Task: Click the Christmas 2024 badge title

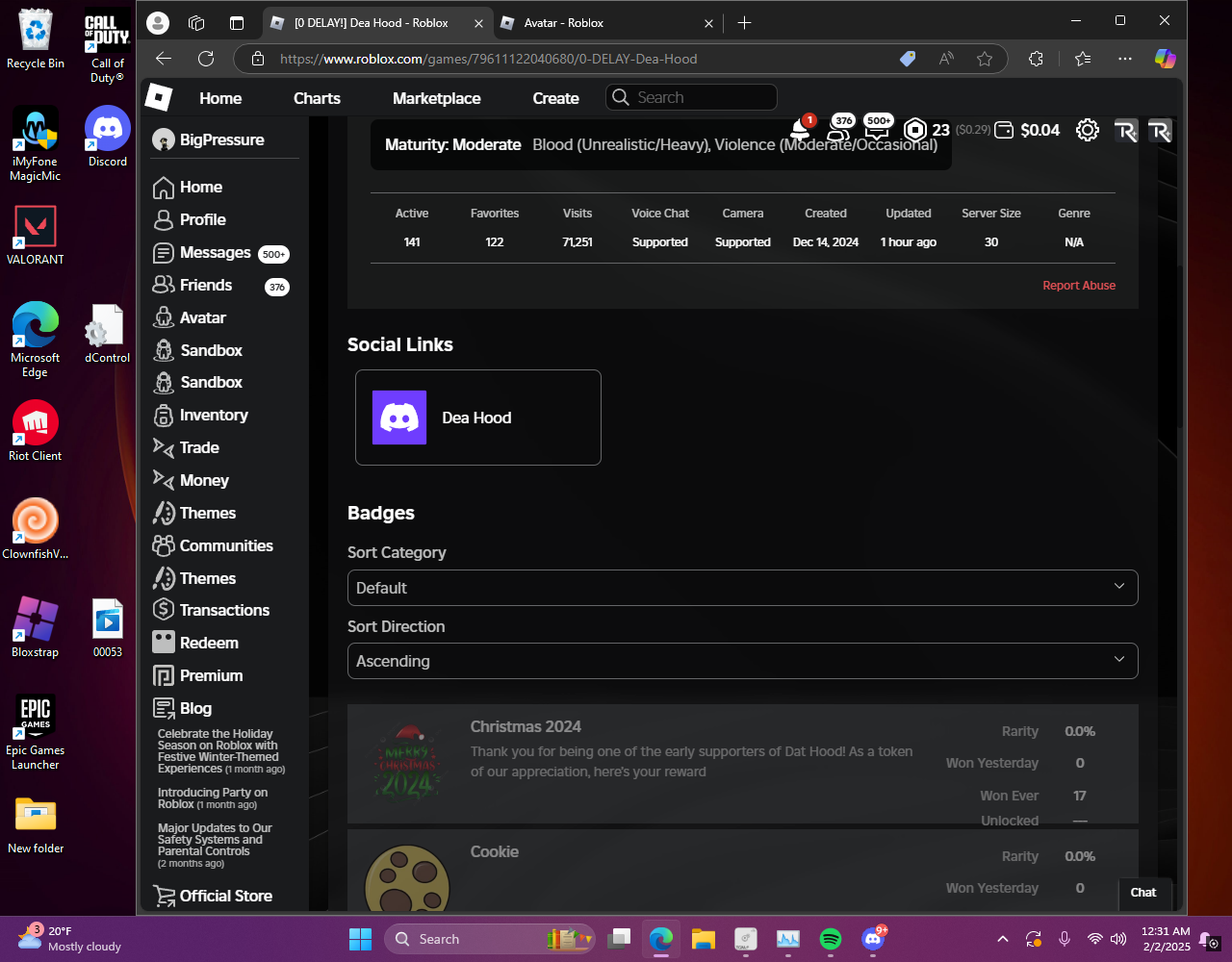Action: pos(526,726)
